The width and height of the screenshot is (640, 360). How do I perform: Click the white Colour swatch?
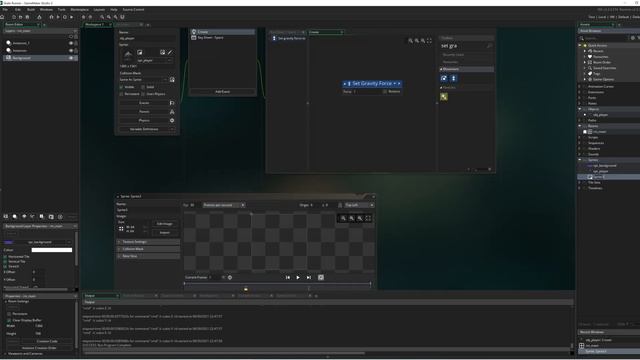coord(51,250)
